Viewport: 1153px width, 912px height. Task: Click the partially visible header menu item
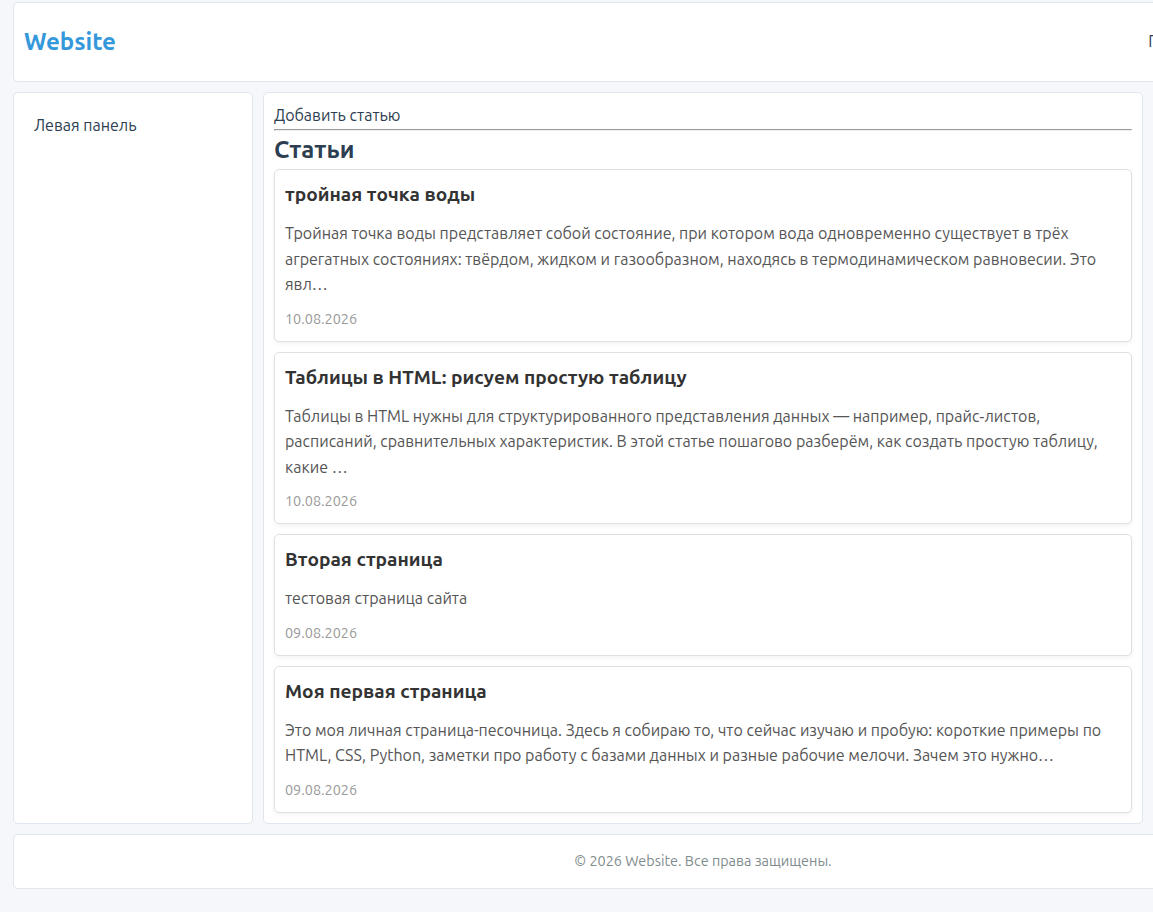[1150, 42]
